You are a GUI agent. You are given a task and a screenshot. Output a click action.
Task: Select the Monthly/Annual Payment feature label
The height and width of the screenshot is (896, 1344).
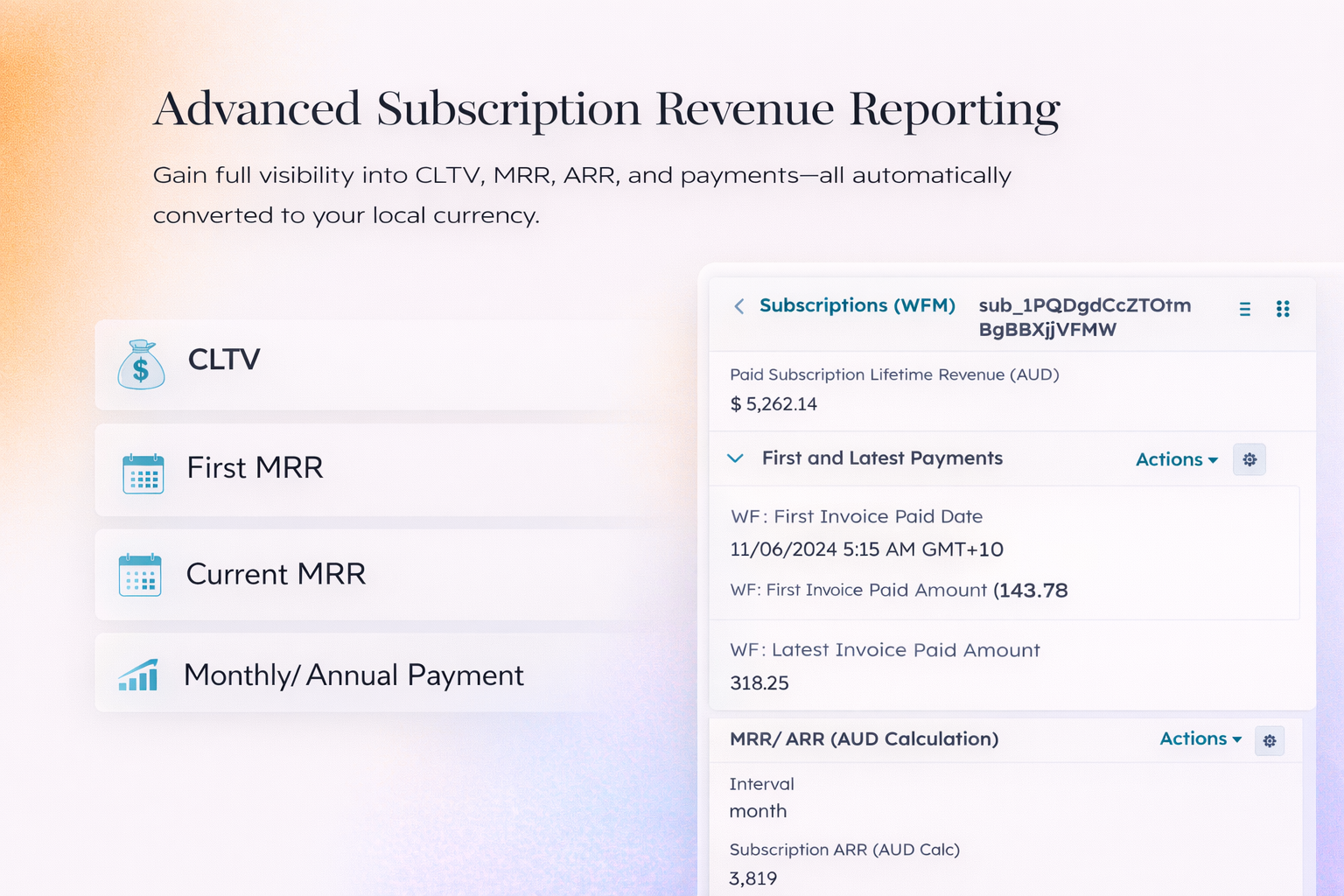click(x=353, y=675)
